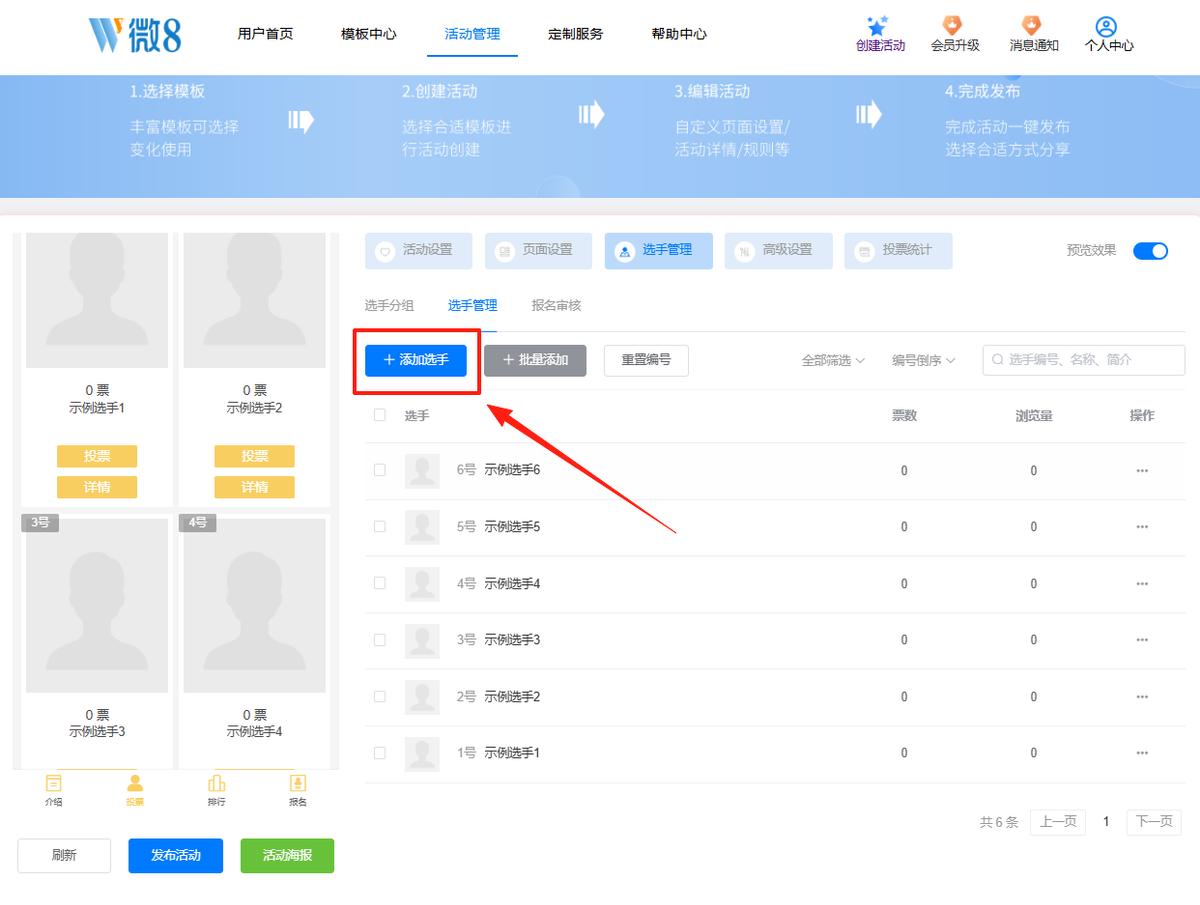Switch to 高级设置 tab
The width and height of the screenshot is (1200, 905).
[x=778, y=251]
